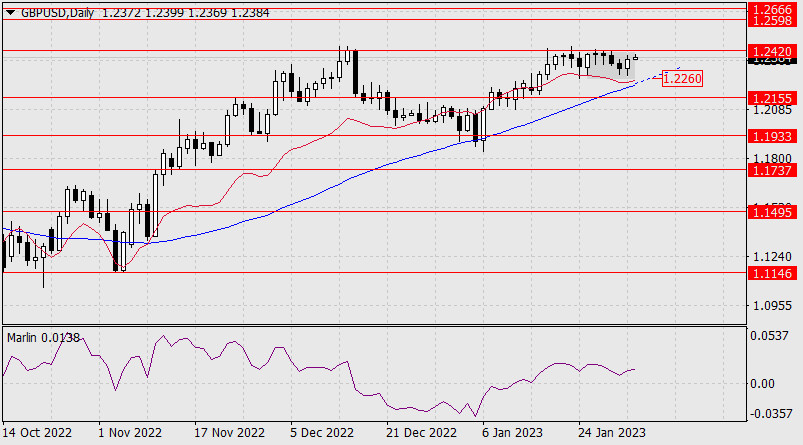Click the 1.2666 price level label

[772, 9]
